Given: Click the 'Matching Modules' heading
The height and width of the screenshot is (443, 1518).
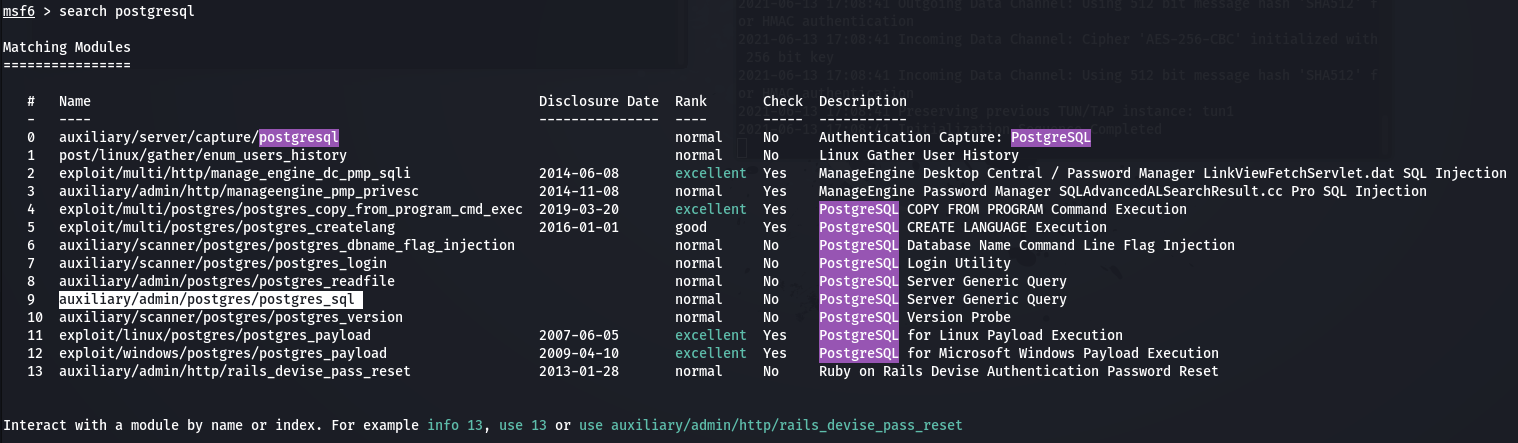Looking at the screenshot, I should click(67, 47).
